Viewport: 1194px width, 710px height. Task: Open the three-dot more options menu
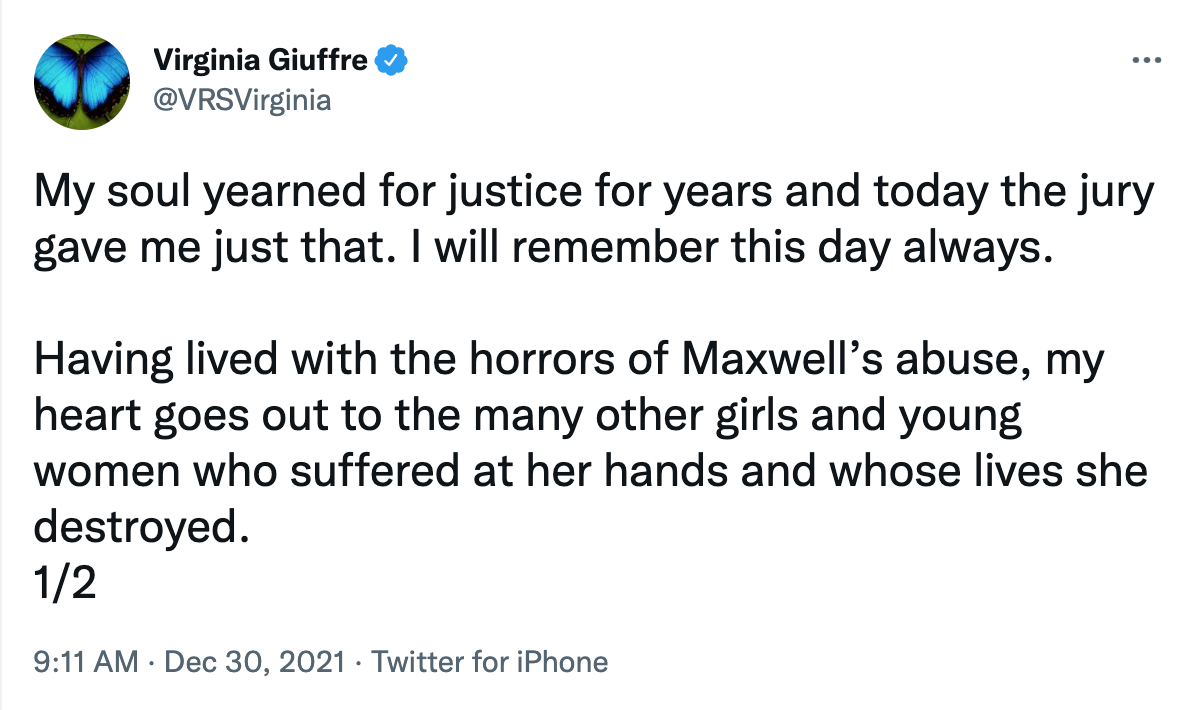point(1146,59)
